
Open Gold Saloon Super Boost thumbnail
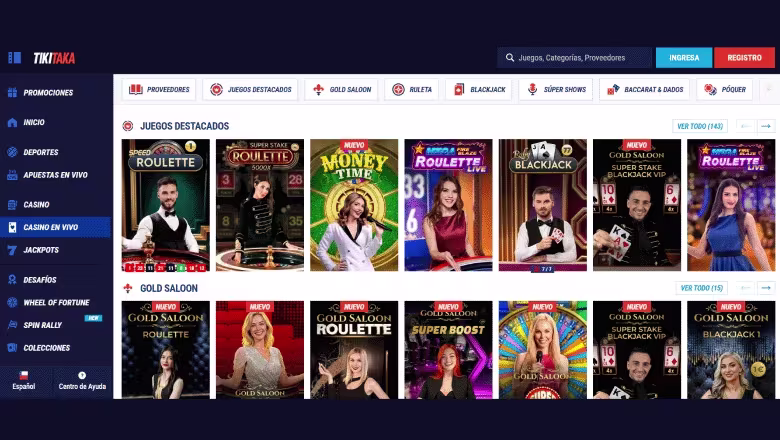[x=448, y=350]
